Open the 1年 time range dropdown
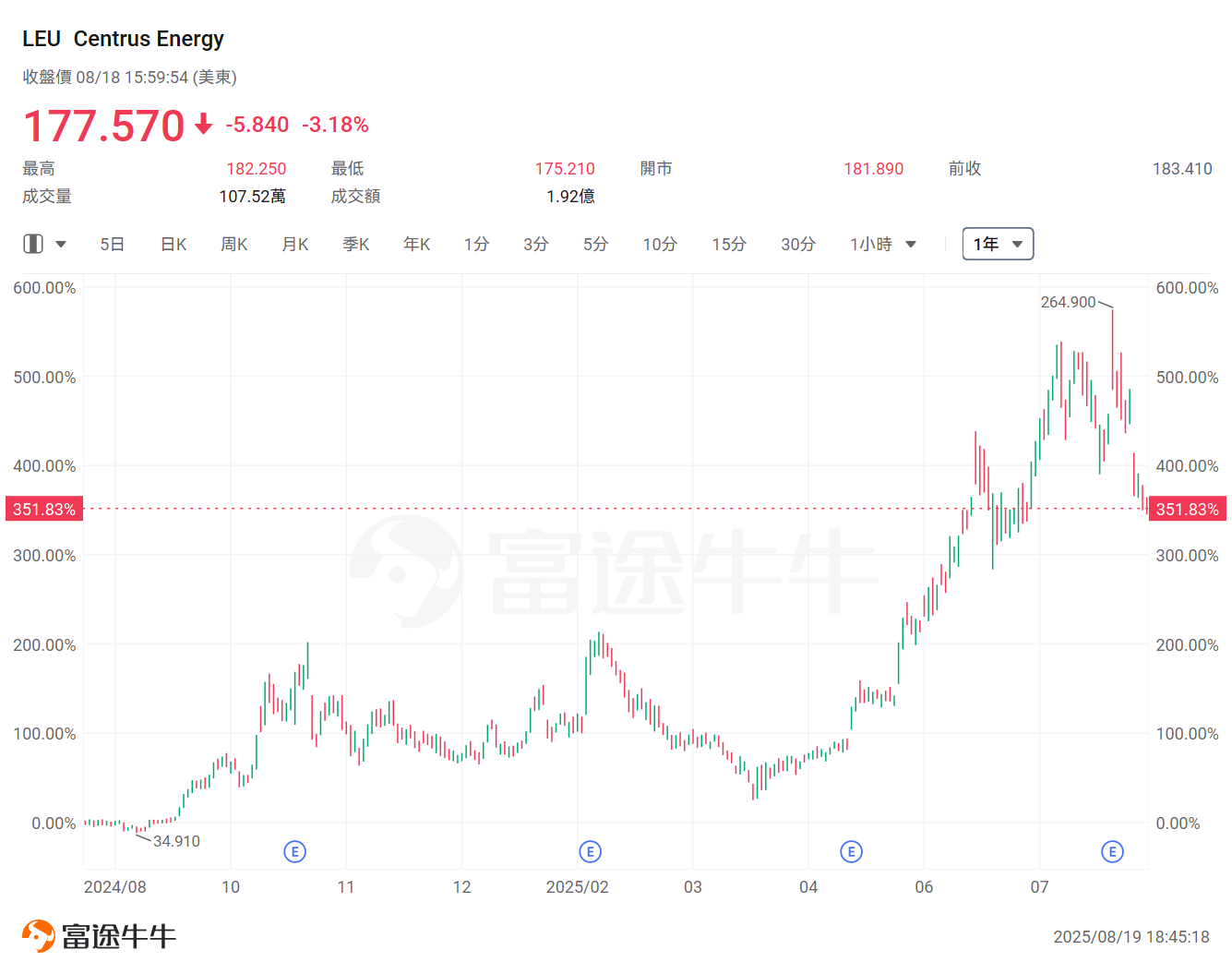The width and height of the screenshot is (1232, 974). [998, 243]
